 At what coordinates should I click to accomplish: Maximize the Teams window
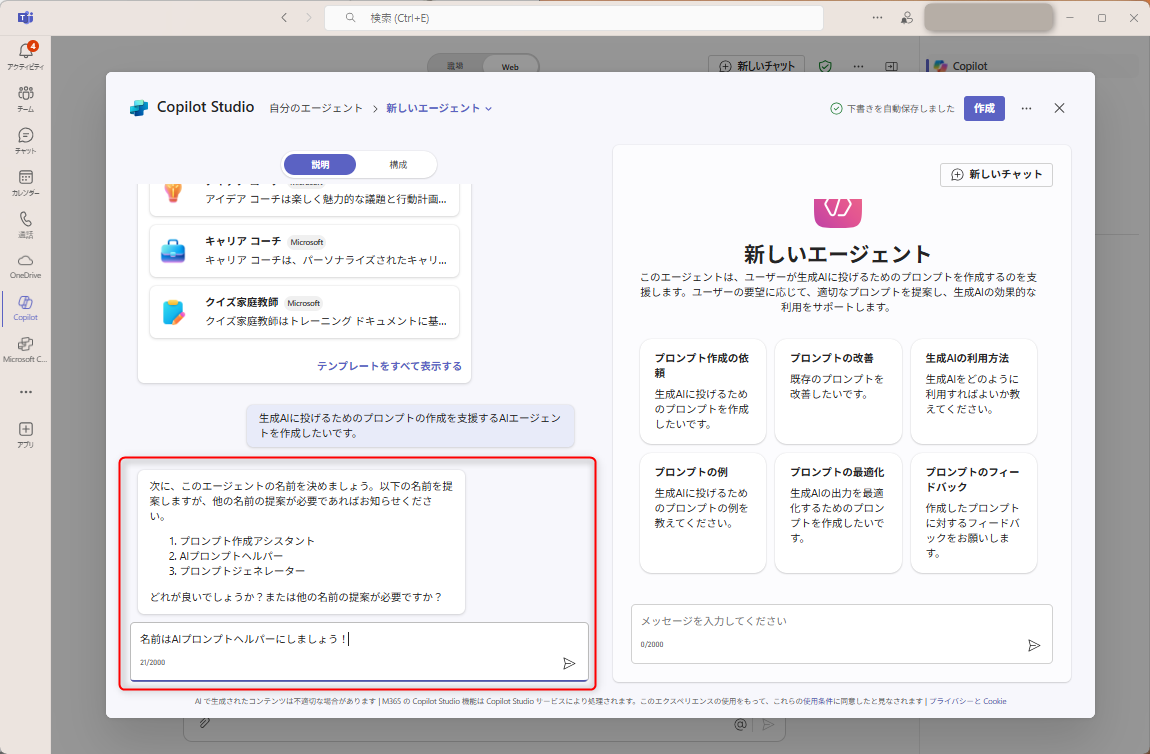1102,18
